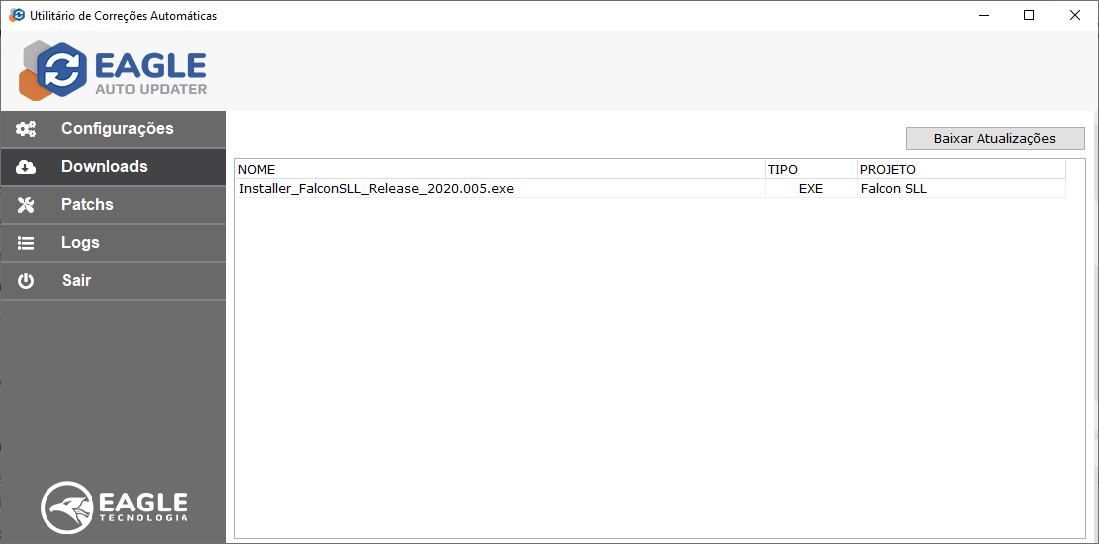
Task: Click the gears icon beside Configurações
Action: pos(27,129)
